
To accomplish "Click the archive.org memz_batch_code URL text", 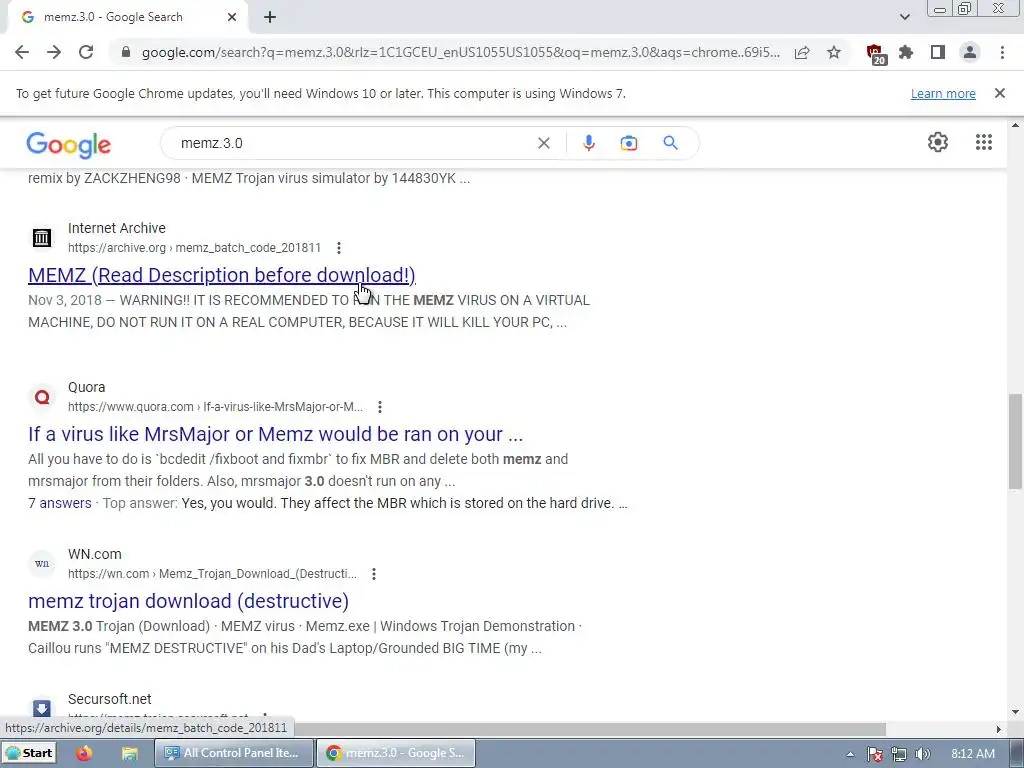I will pos(195,248).
